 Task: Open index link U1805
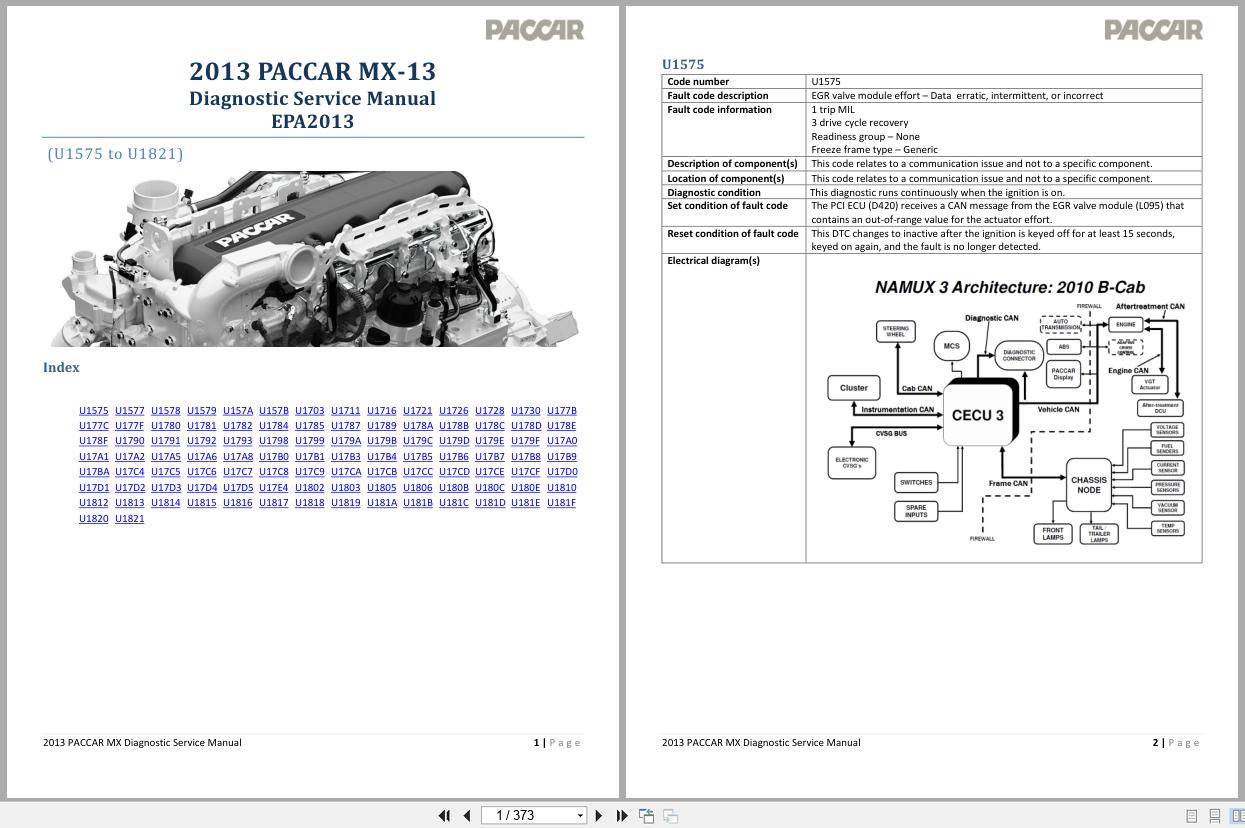click(x=382, y=487)
